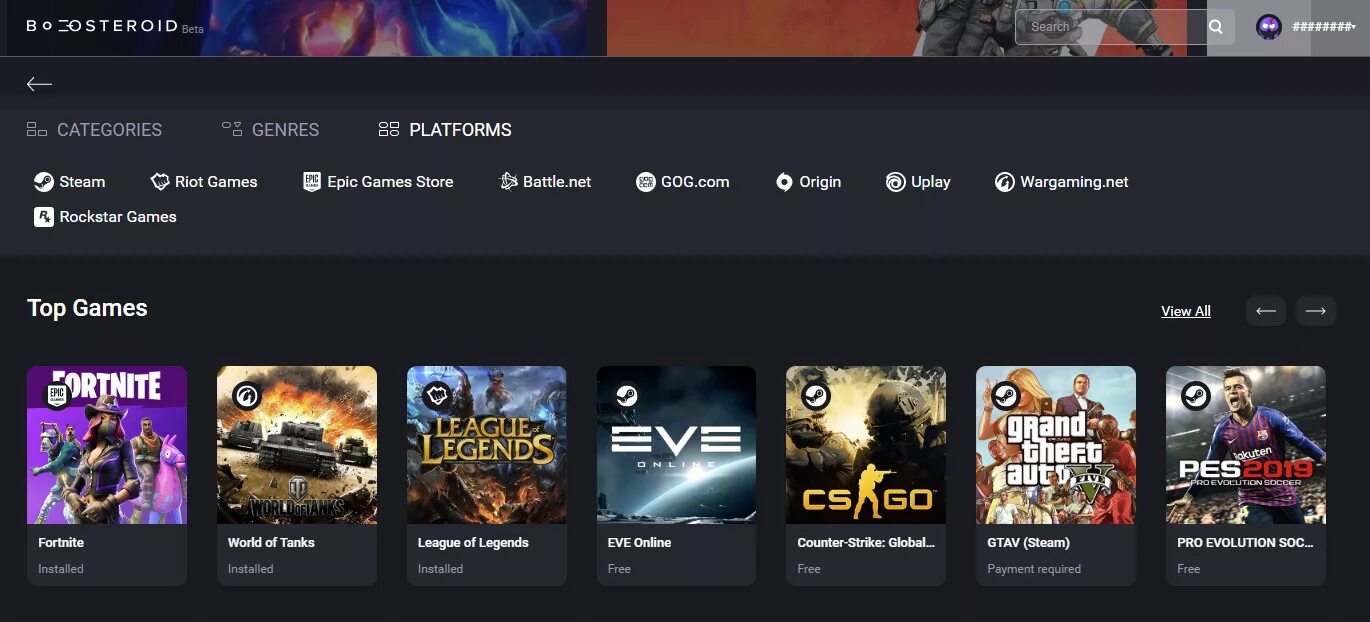Click Steam badge on PES 2019 card

point(1196,396)
